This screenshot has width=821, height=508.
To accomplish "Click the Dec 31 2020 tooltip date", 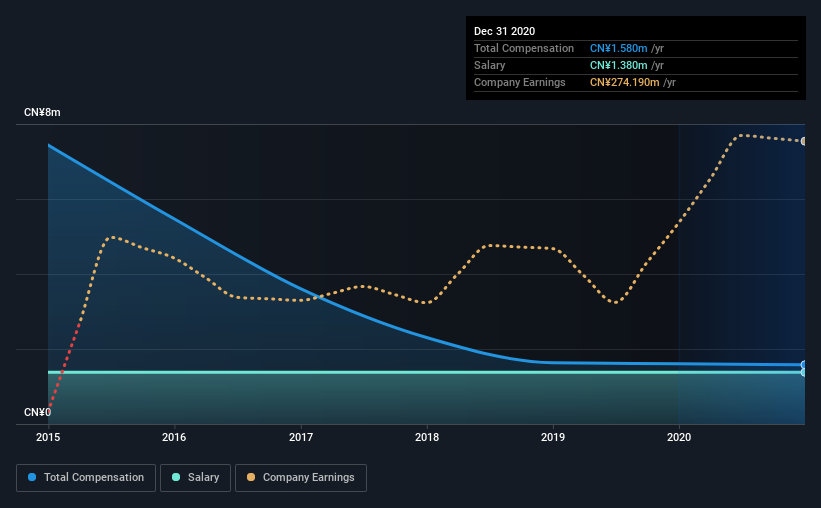I will (504, 31).
